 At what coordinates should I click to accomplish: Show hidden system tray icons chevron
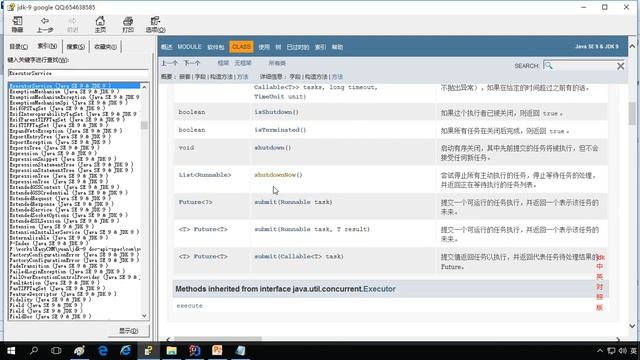tap(600, 351)
